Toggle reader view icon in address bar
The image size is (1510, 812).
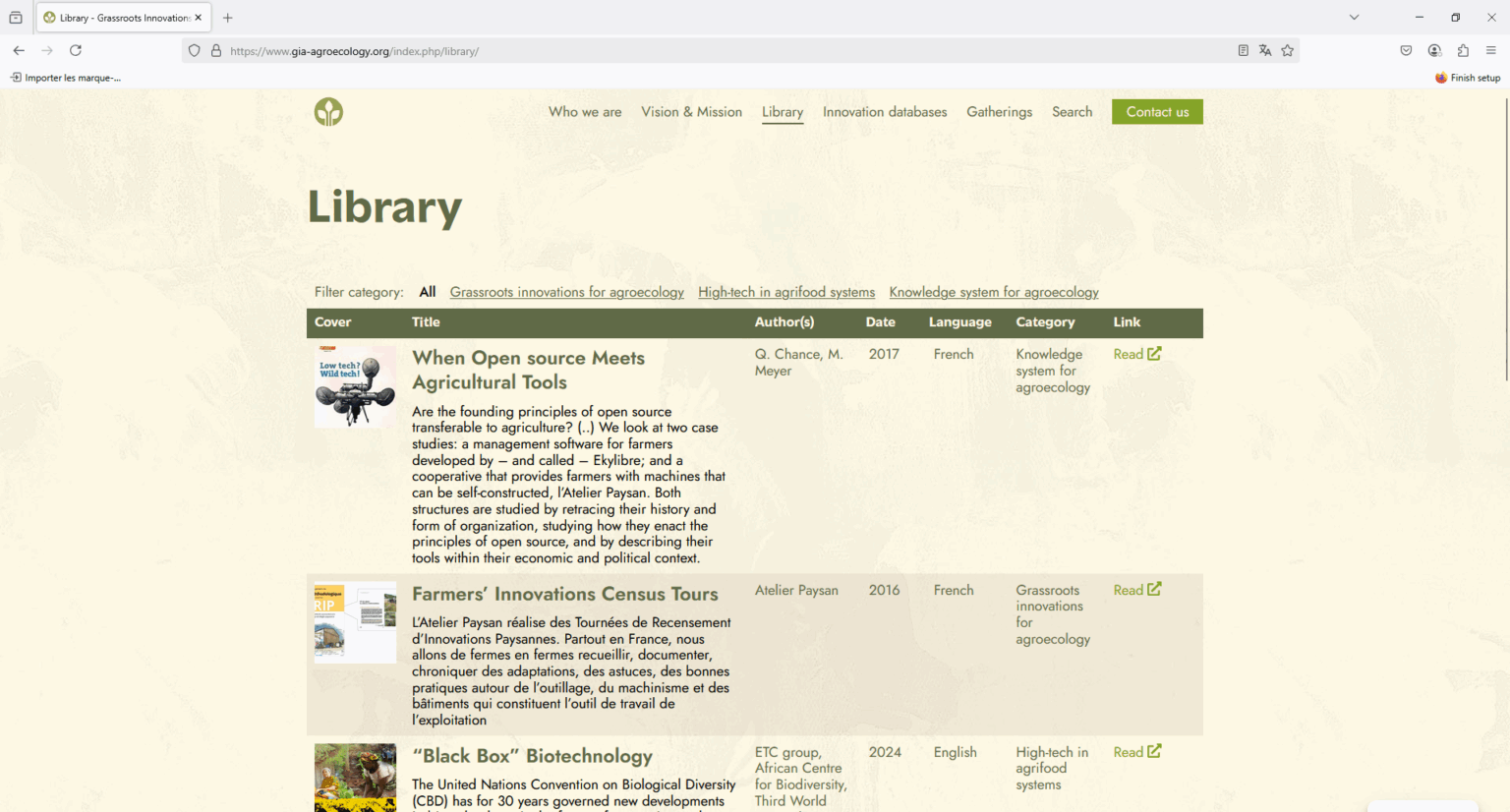[1243, 50]
